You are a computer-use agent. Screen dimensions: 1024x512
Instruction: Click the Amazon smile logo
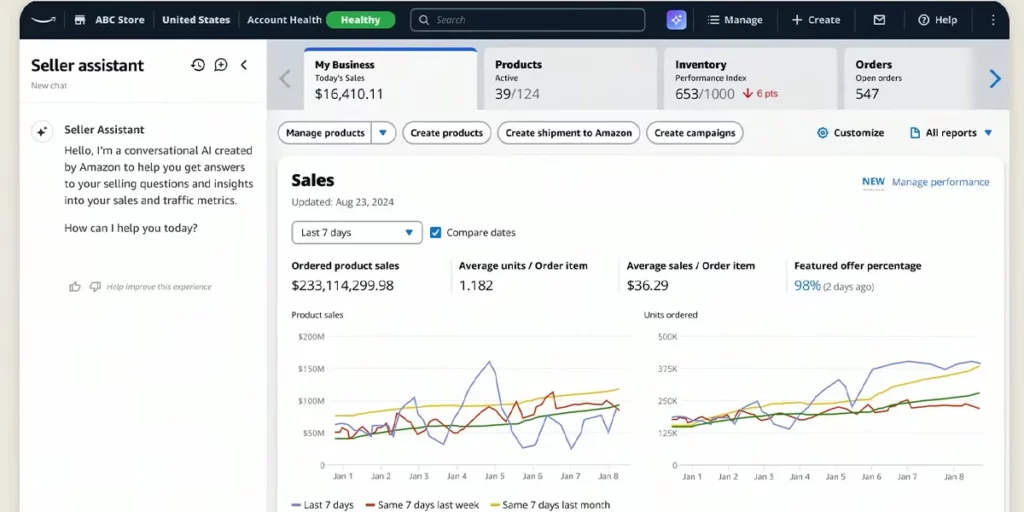(x=43, y=19)
